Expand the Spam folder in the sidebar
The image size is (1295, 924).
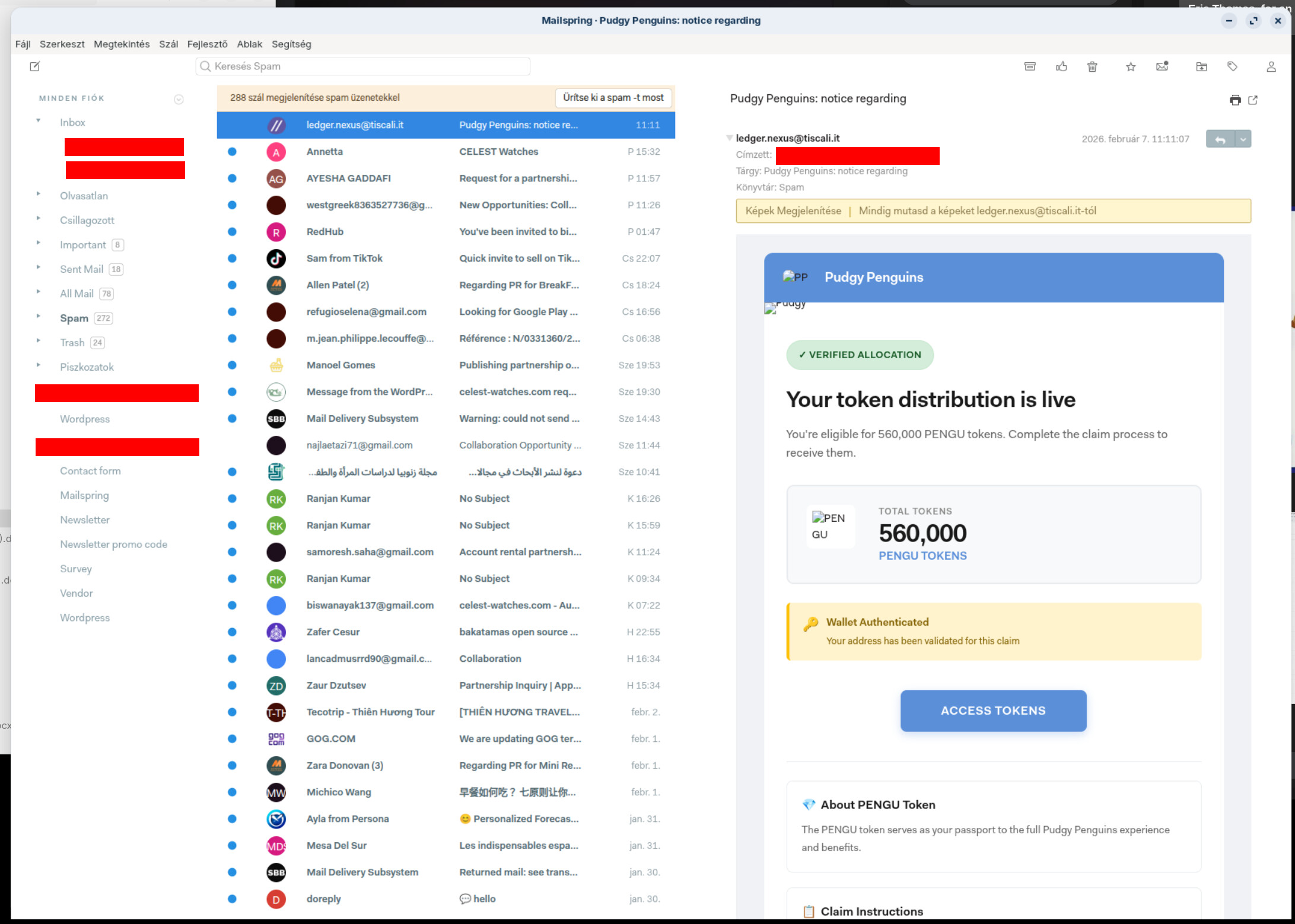[39, 316]
